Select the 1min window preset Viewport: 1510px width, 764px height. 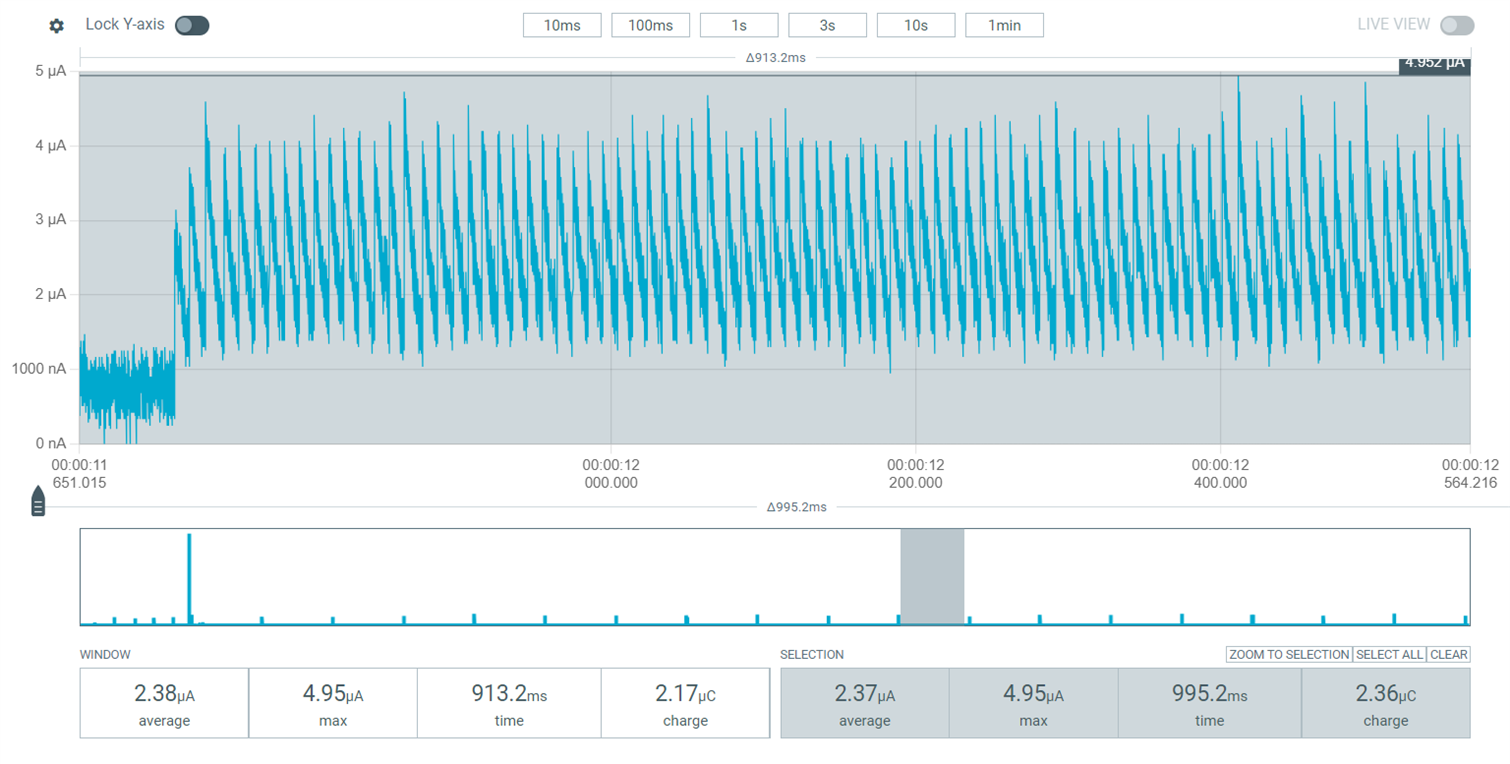click(x=1005, y=25)
